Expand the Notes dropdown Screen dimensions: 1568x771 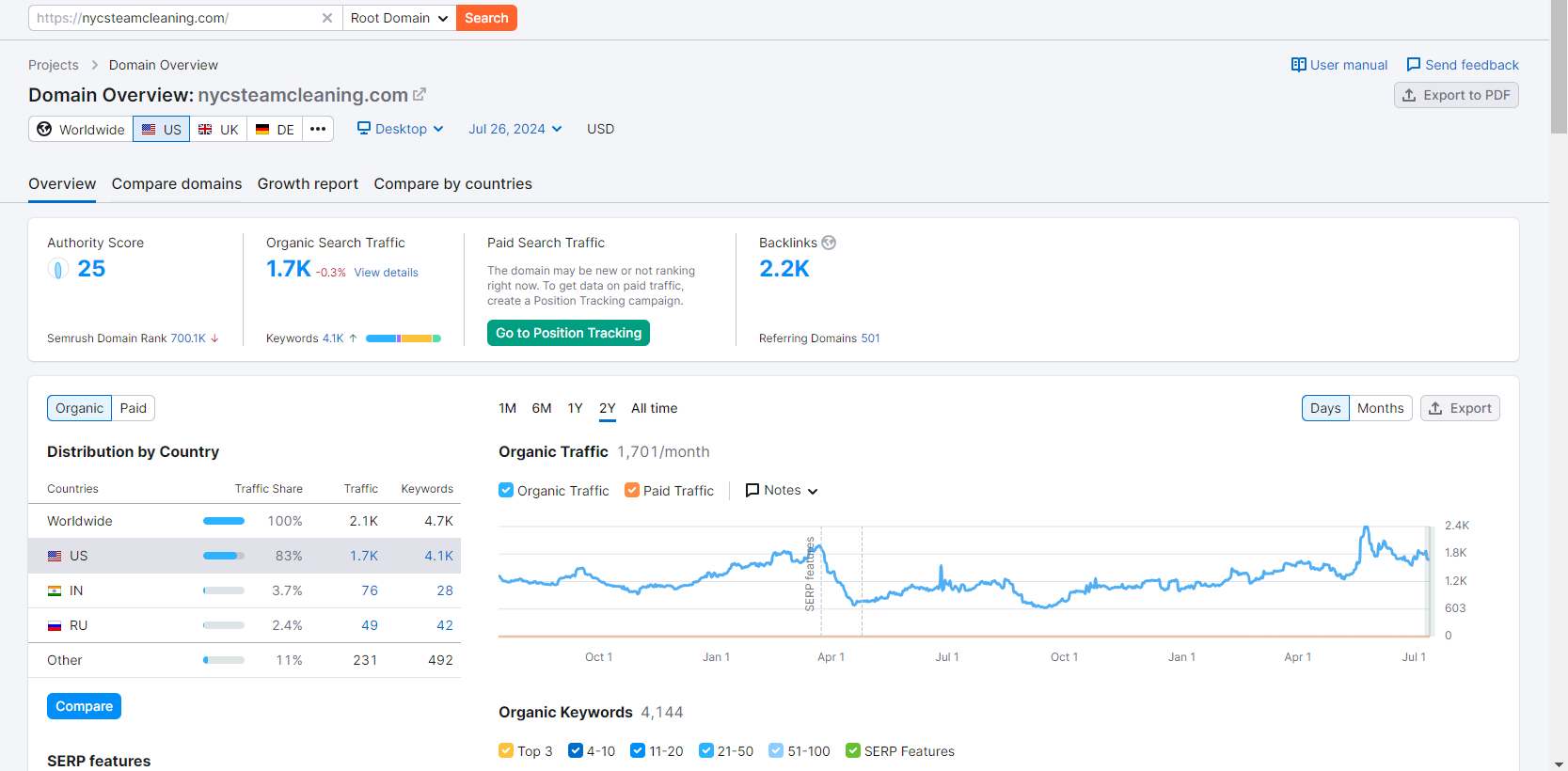click(x=813, y=491)
